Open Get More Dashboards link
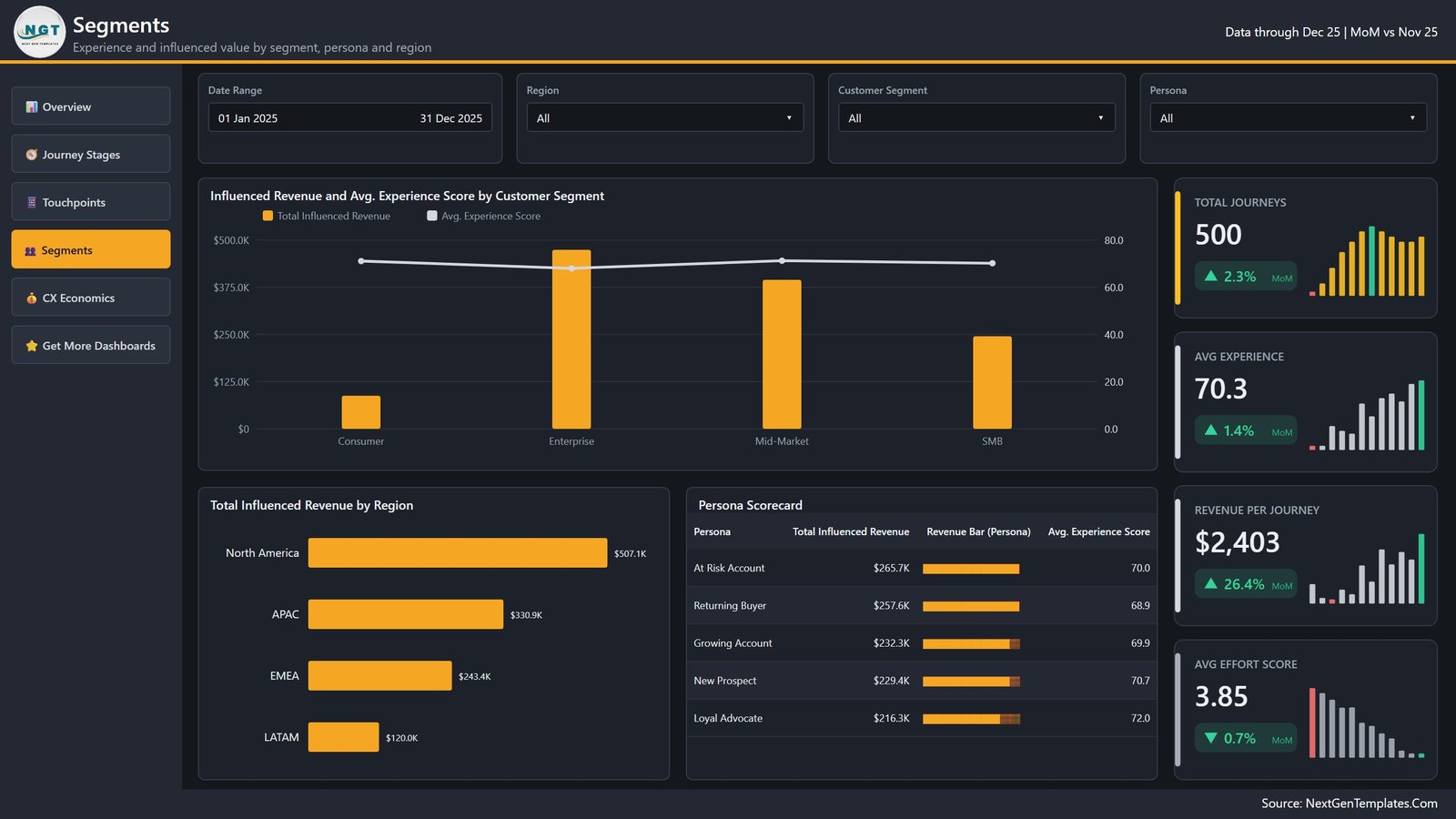This screenshot has height=819, width=1456. 91,345
